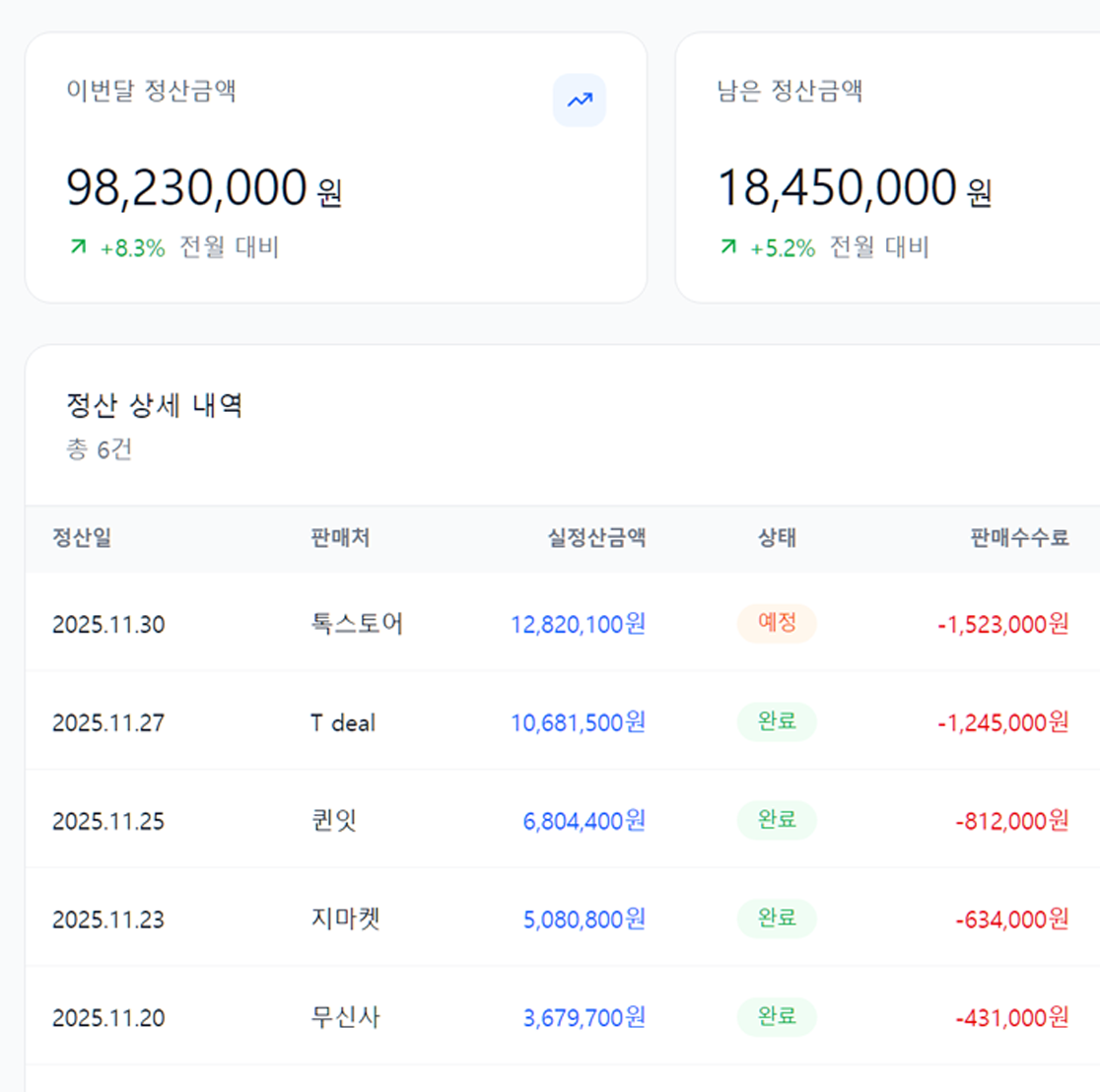The image size is (1100, 1092).
Task: Click the 실정산금액 column header
Action: (596, 538)
